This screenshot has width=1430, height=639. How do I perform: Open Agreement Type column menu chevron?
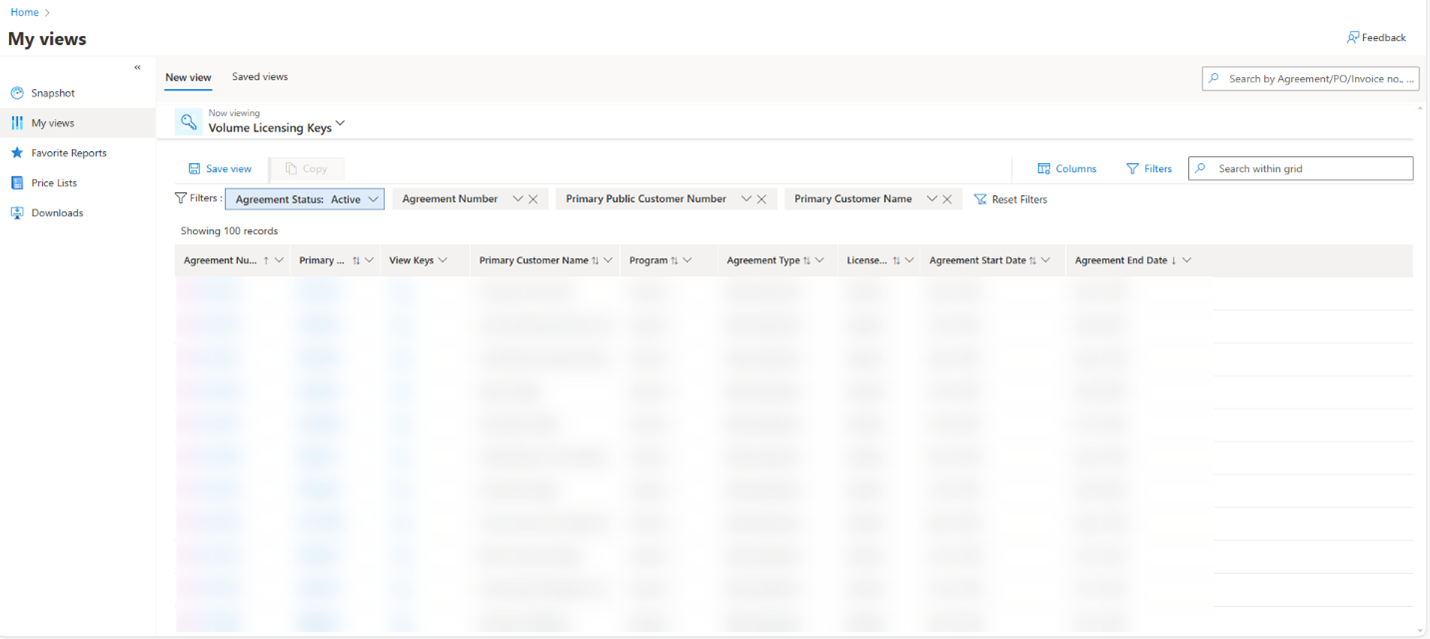pos(820,260)
